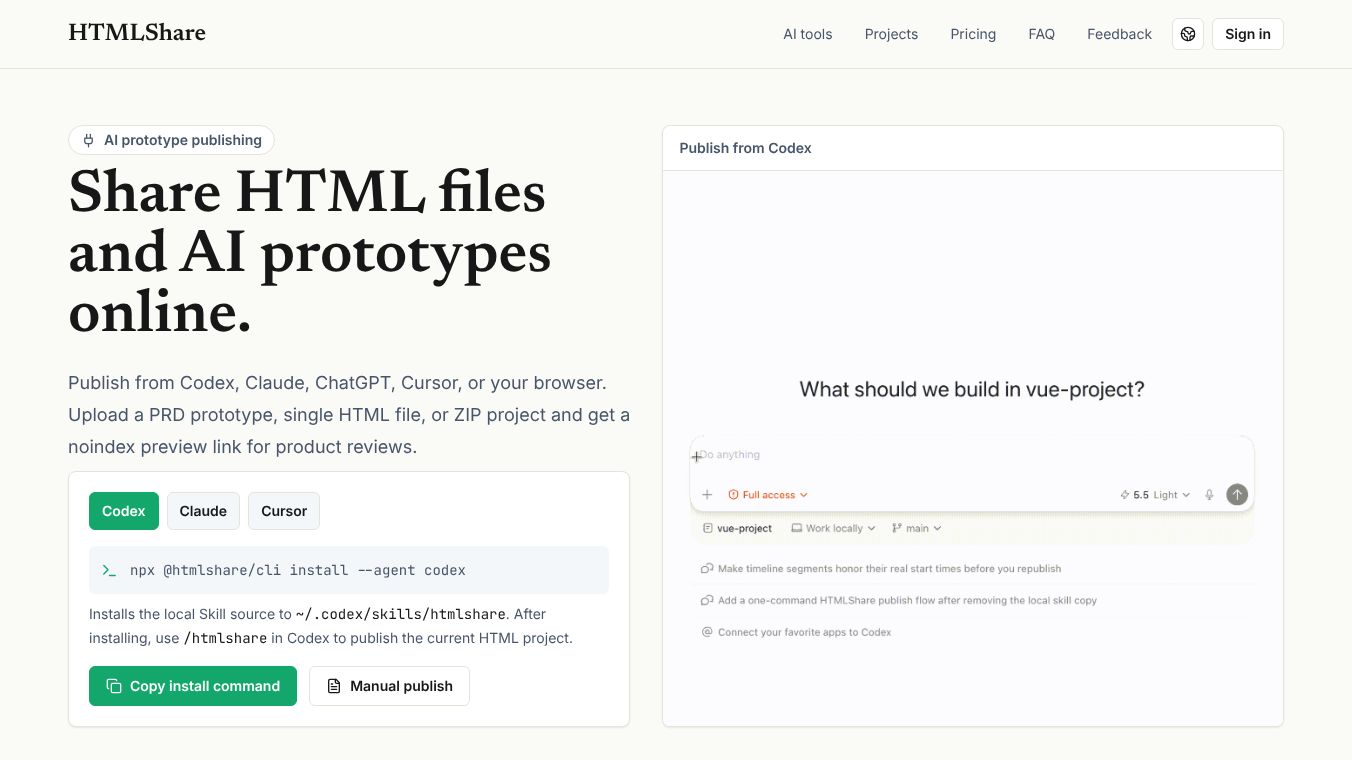
Task: Click the one-command HTMLShare publish flow suggestion
Action: click(899, 601)
